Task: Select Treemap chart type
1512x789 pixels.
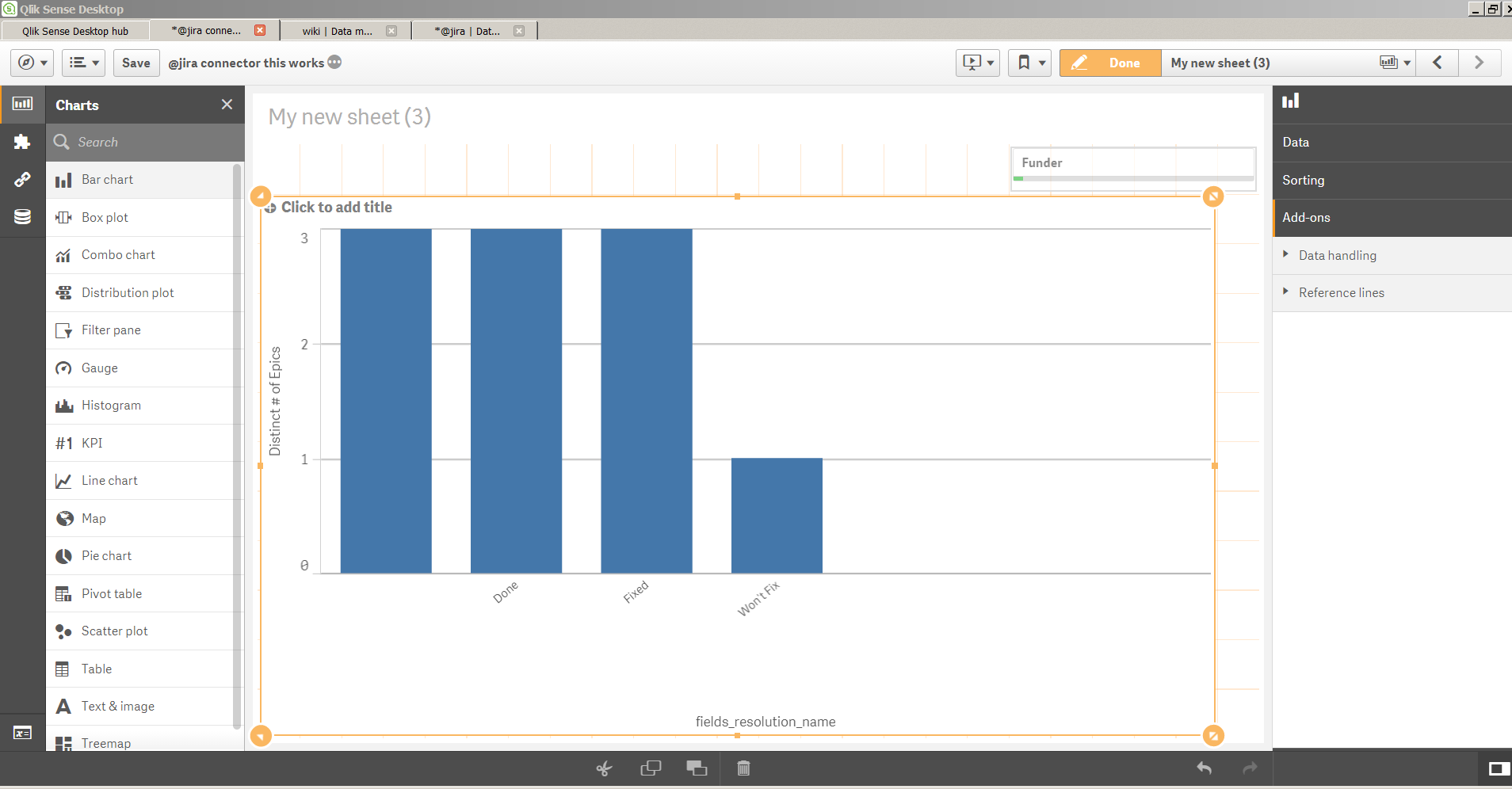Action: tap(139, 743)
